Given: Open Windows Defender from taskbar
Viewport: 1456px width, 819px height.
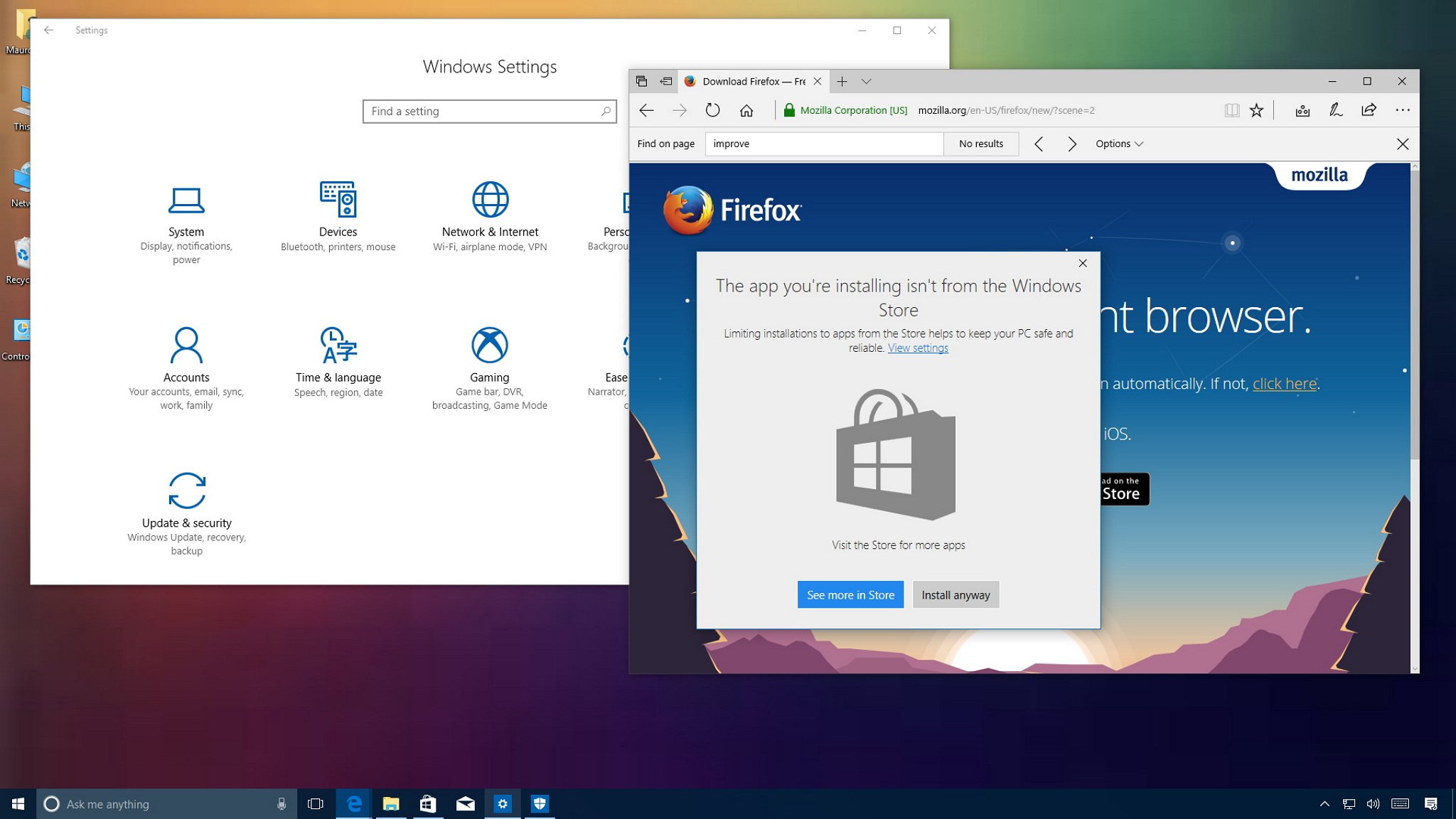Looking at the screenshot, I should point(540,804).
